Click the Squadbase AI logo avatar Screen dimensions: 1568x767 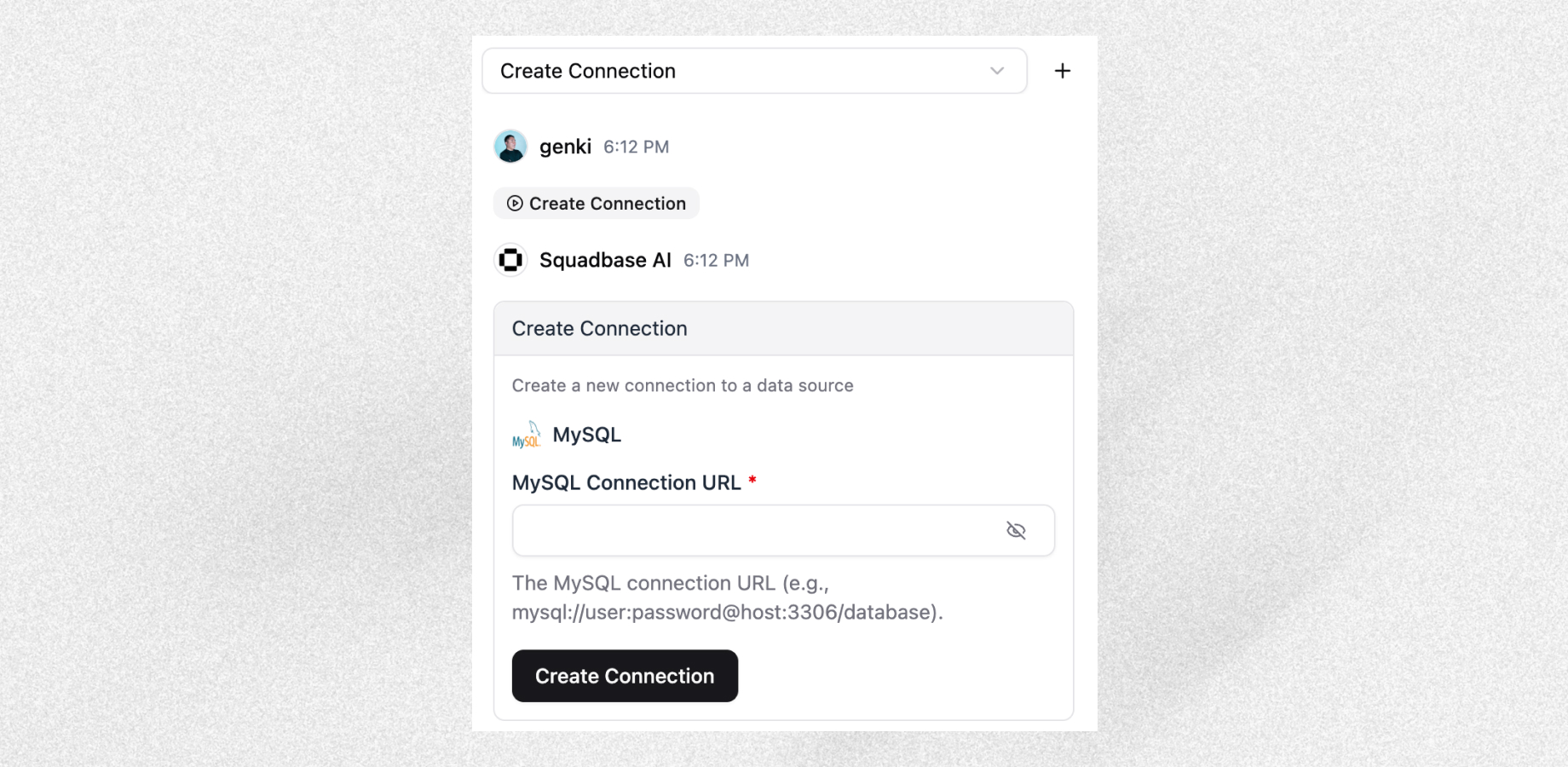[x=510, y=260]
